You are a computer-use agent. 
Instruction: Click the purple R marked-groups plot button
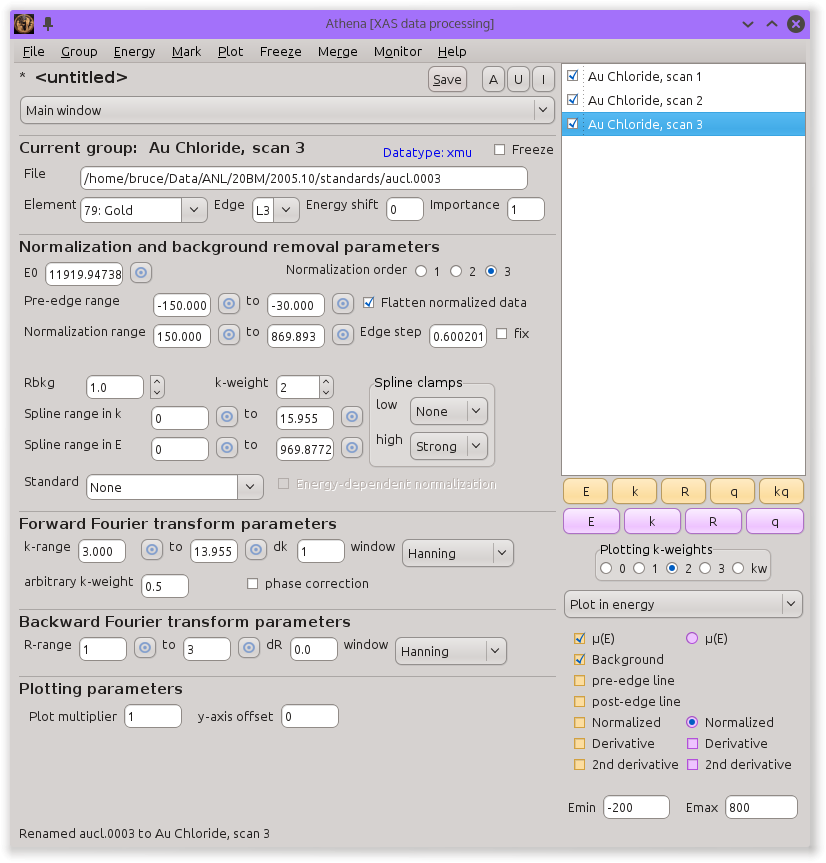click(x=713, y=521)
